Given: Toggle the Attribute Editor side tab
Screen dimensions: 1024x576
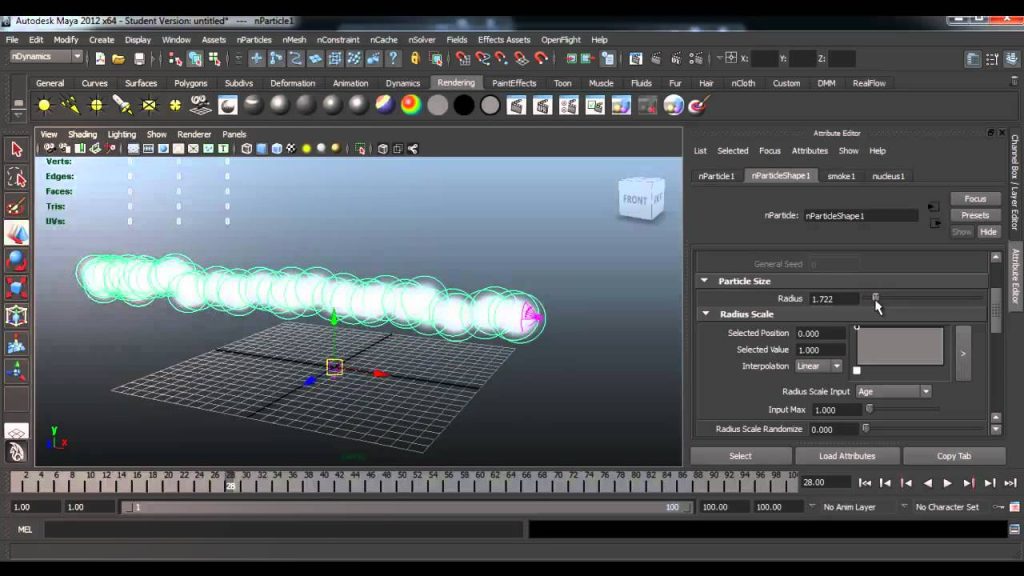Looking at the screenshot, I should point(1015,274).
